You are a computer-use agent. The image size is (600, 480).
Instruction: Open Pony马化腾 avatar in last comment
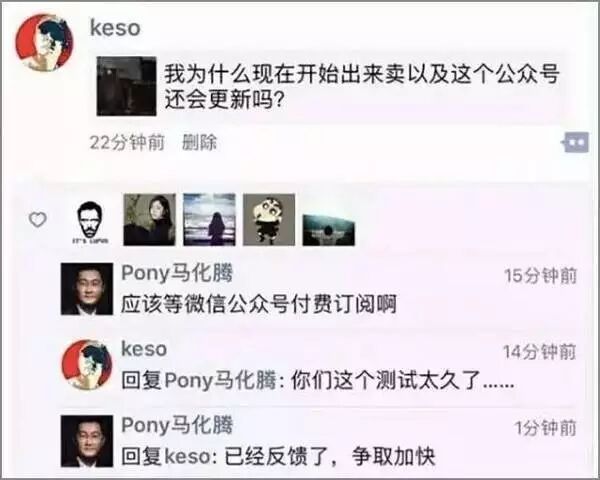pos(87,441)
